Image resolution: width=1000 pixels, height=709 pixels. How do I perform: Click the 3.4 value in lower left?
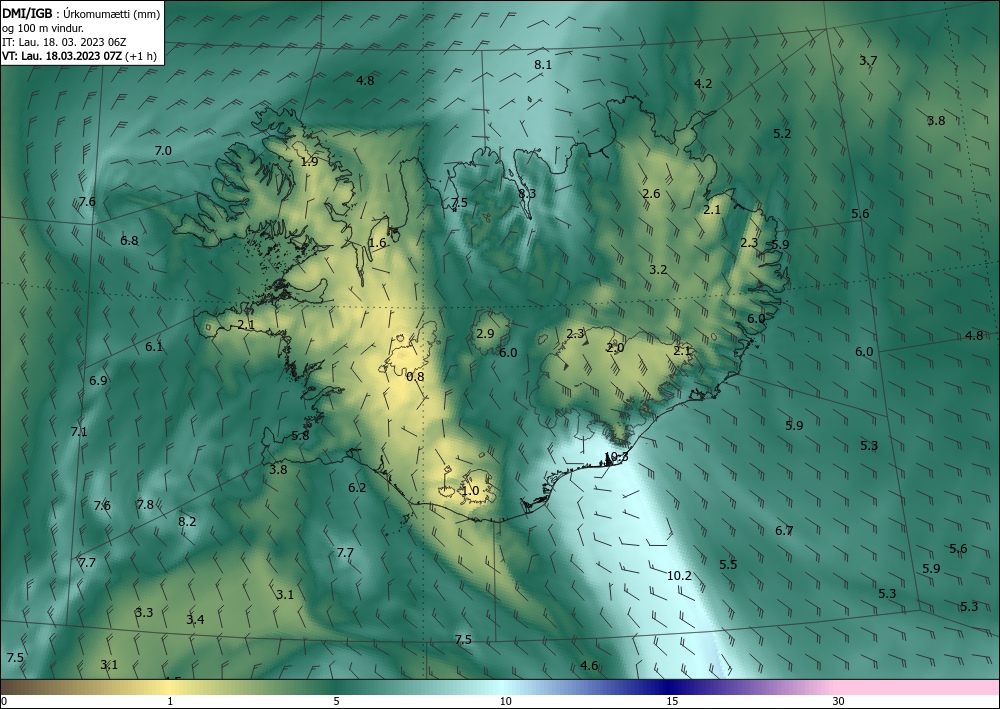(x=195, y=619)
